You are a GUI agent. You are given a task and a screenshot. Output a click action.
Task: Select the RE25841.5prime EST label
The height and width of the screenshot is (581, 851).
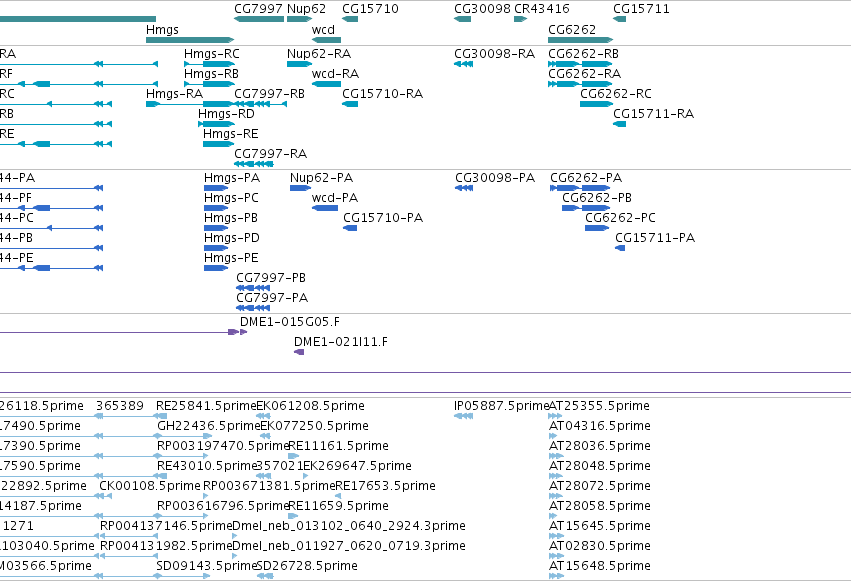click(206, 406)
